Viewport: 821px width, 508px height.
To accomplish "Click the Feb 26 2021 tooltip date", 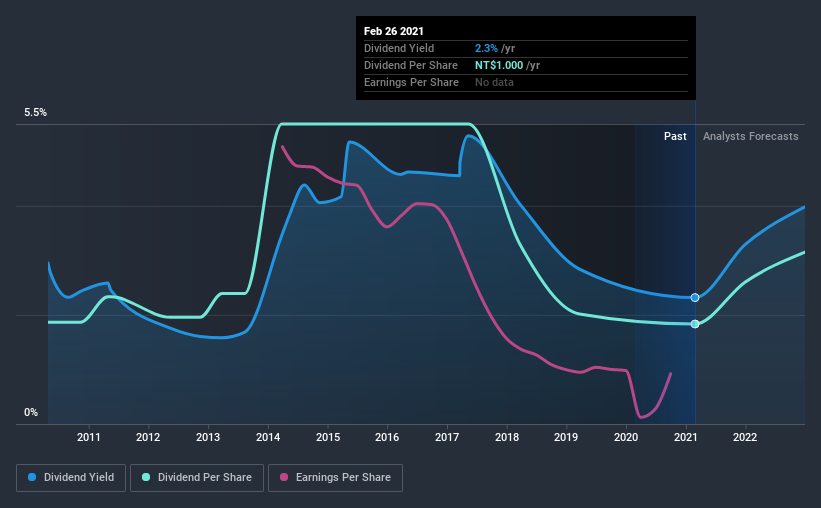I will point(394,31).
